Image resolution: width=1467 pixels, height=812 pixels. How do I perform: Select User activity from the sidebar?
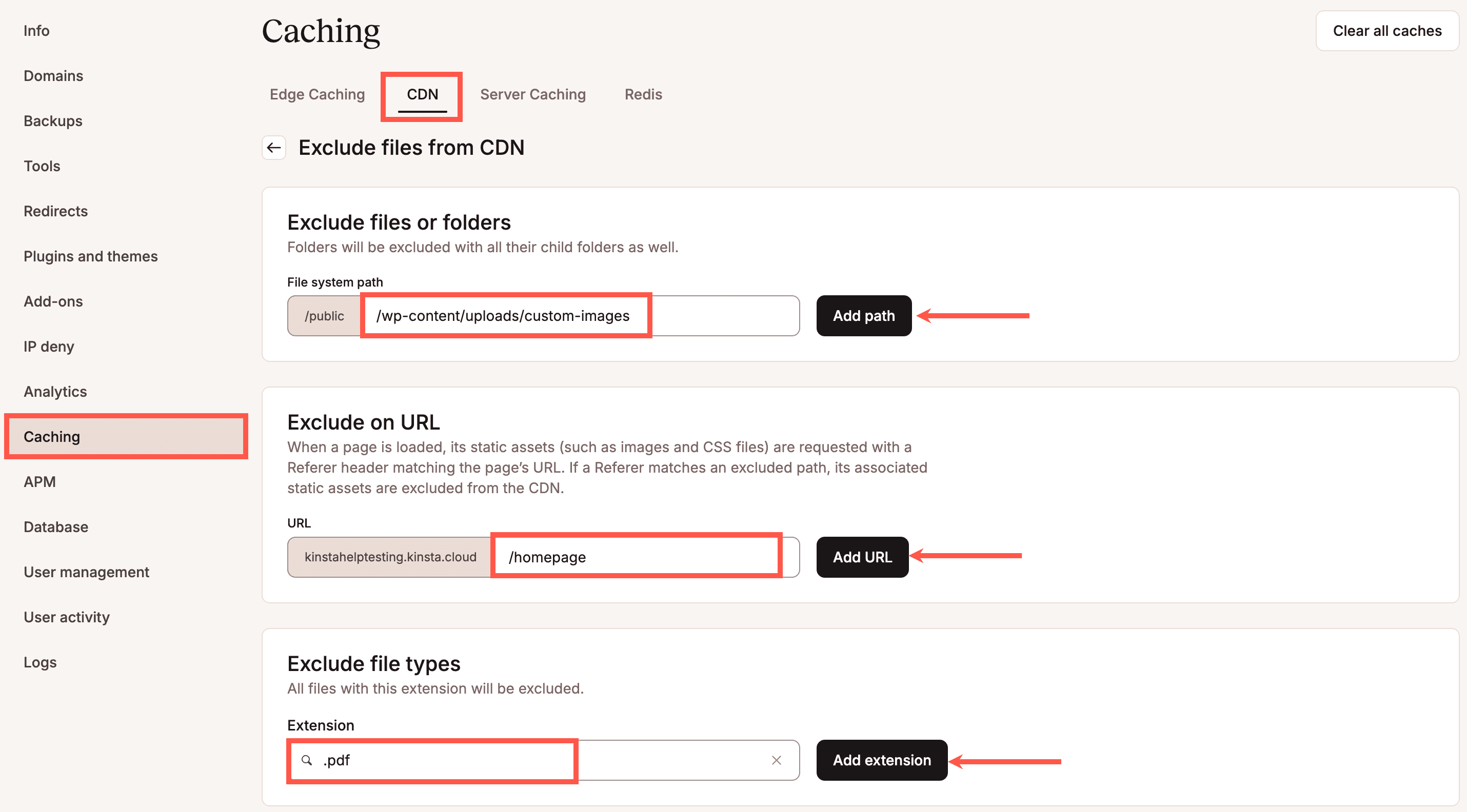tap(67, 617)
